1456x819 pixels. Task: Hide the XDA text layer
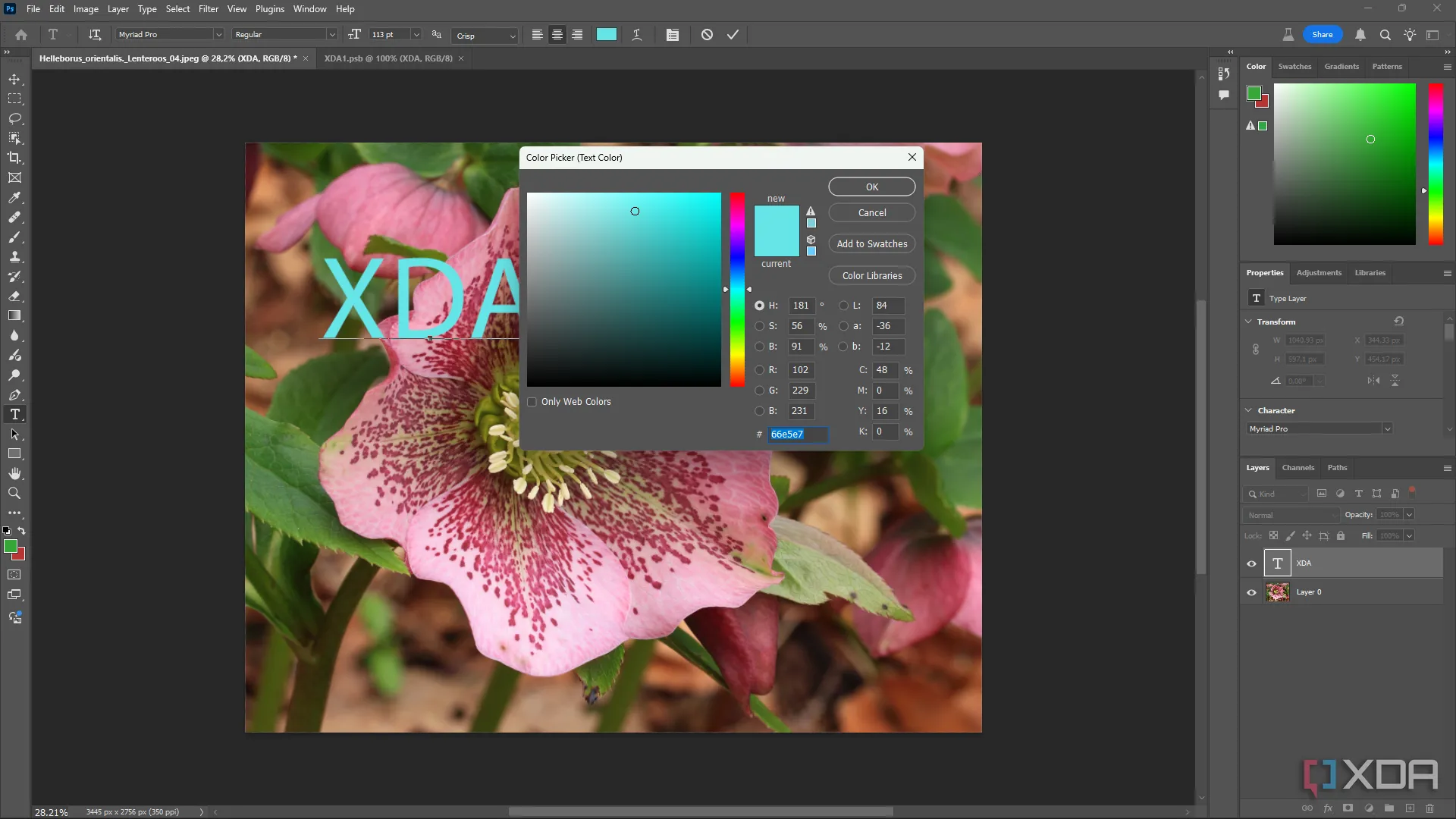coord(1251,563)
